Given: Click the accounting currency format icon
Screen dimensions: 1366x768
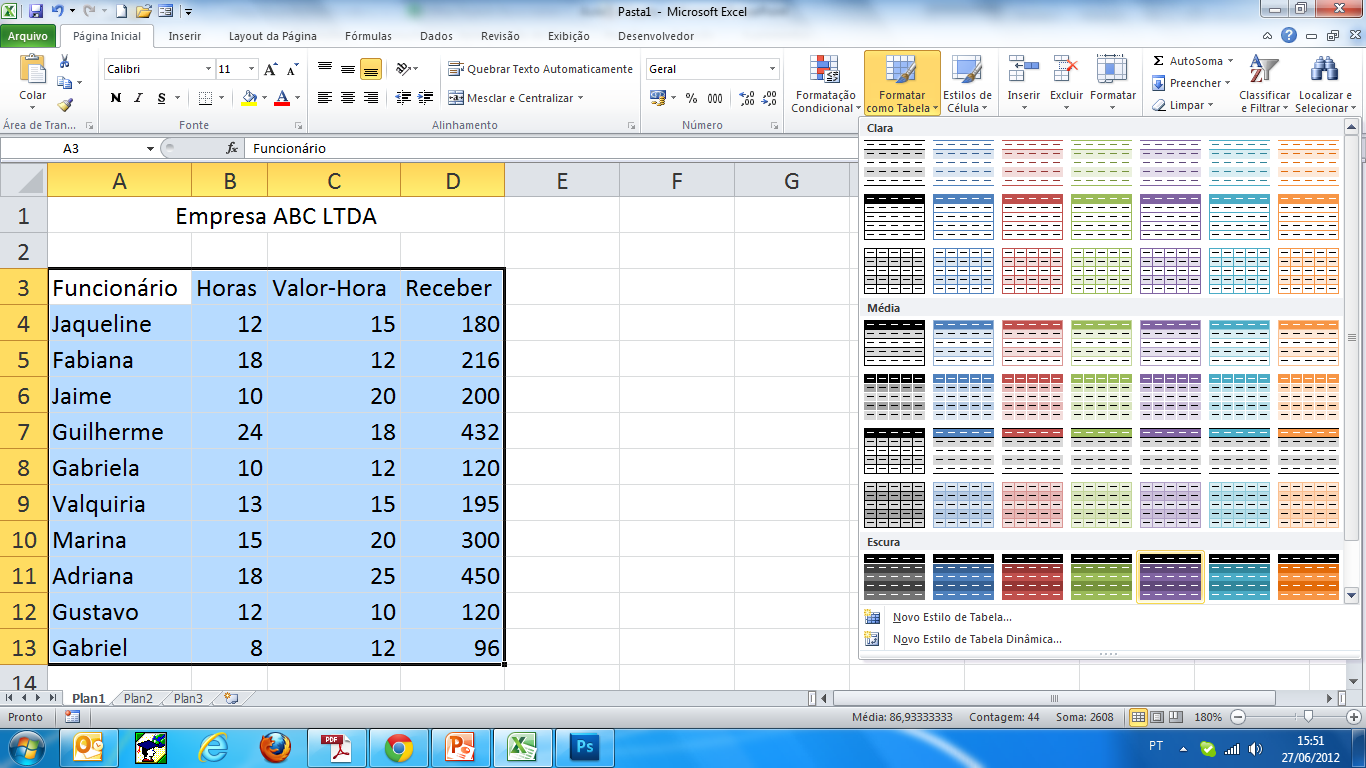Looking at the screenshot, I should tap(658, 98).
